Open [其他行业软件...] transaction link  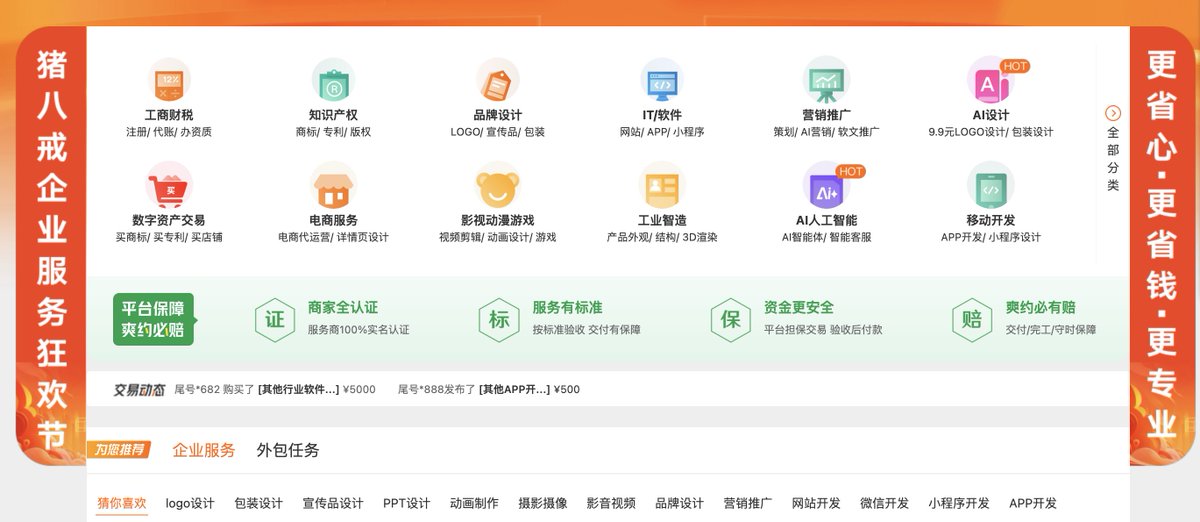click(298, 390)
